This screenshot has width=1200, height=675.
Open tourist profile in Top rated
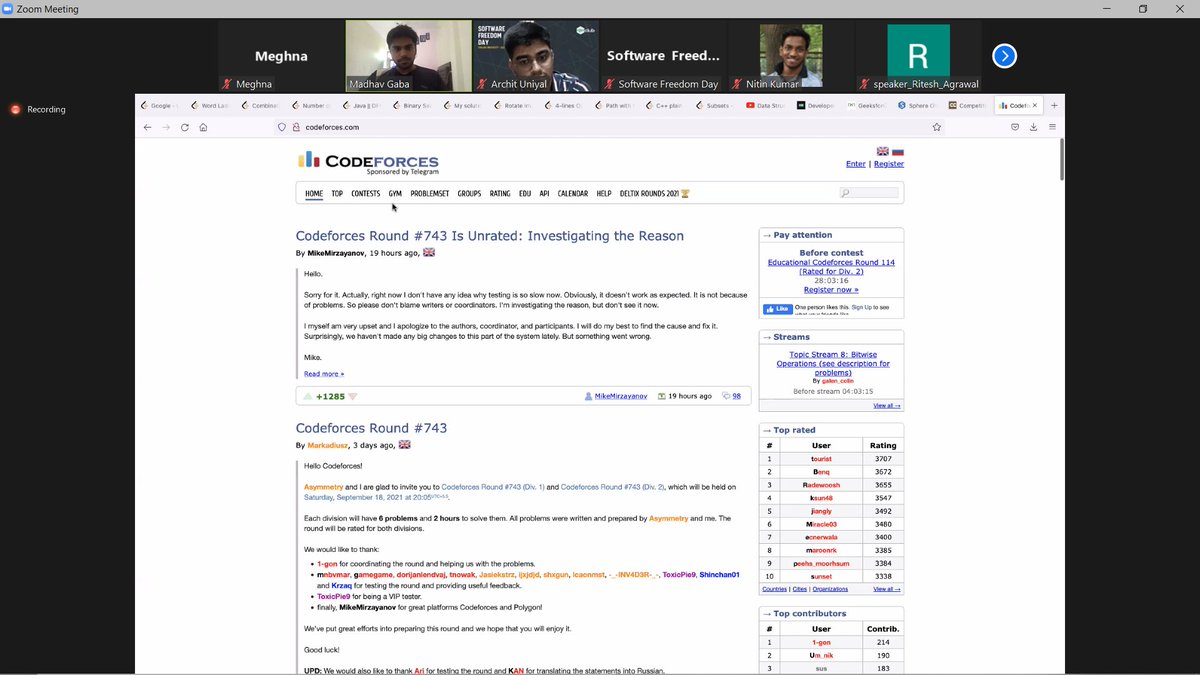(x=821, y=459)
